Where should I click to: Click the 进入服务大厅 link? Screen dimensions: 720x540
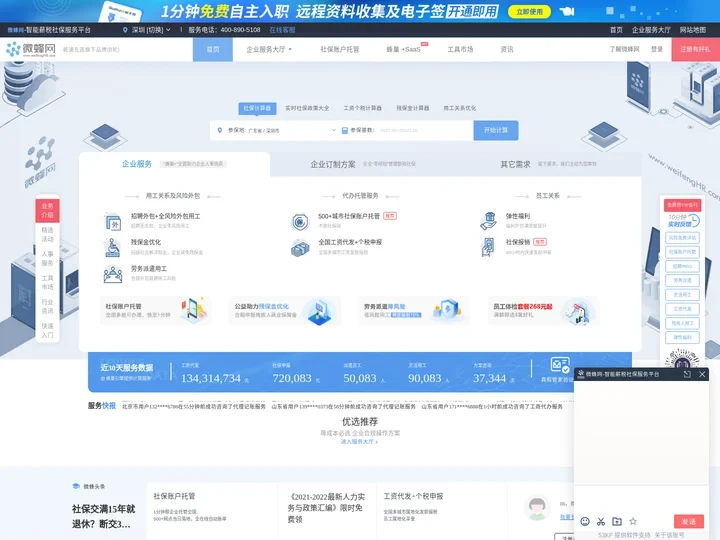359,442
